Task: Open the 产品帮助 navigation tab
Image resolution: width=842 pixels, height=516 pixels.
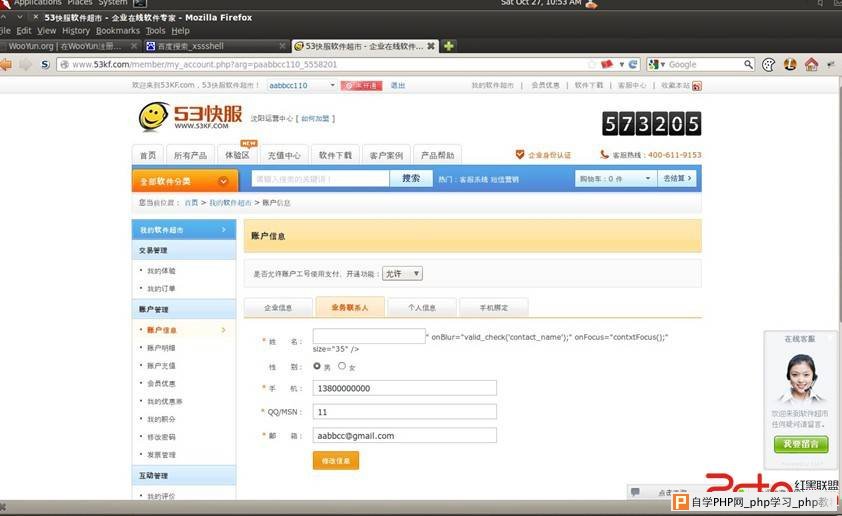Action: tap(437, 155)
